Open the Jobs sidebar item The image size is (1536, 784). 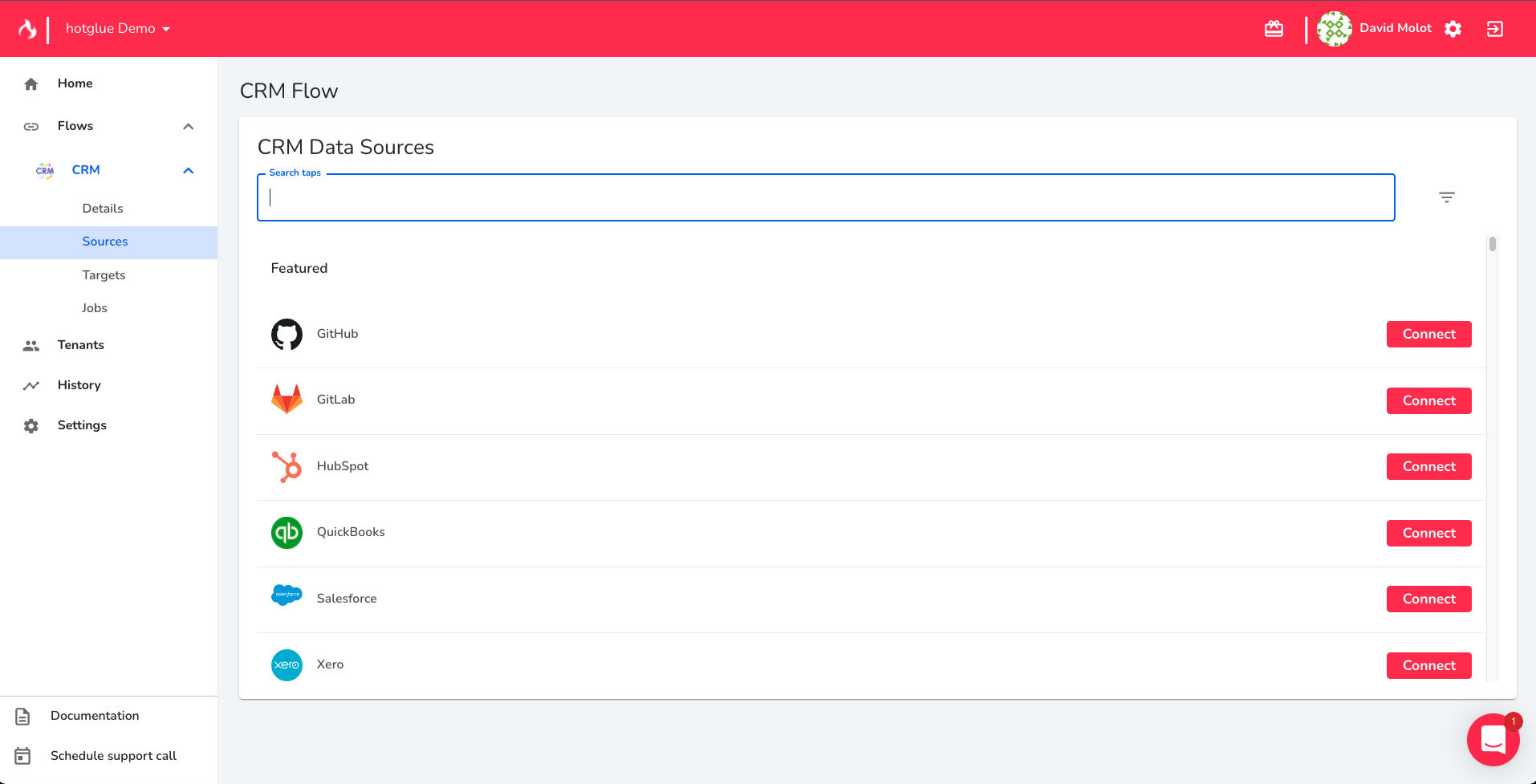[94, 308]
